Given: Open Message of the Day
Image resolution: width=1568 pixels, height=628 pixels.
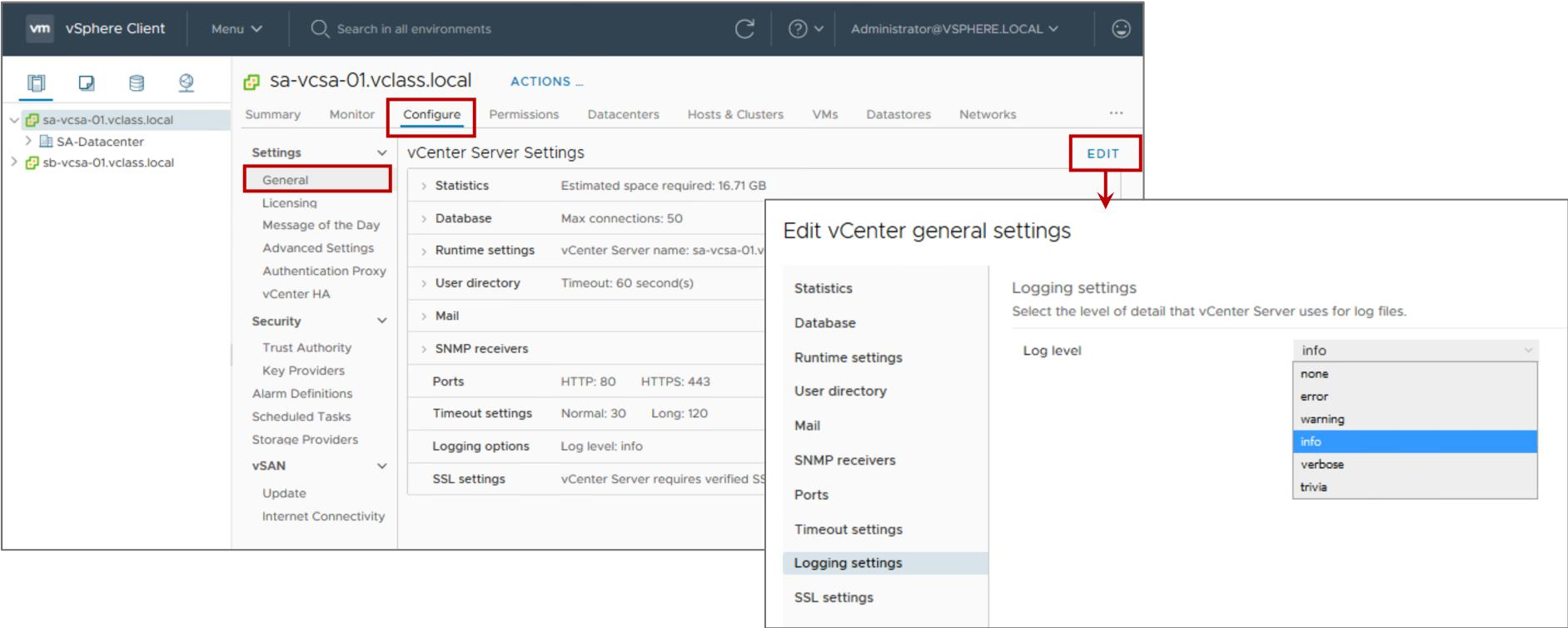Looking at the screenshot, I should pyautogui.click(x=321, y=225).
